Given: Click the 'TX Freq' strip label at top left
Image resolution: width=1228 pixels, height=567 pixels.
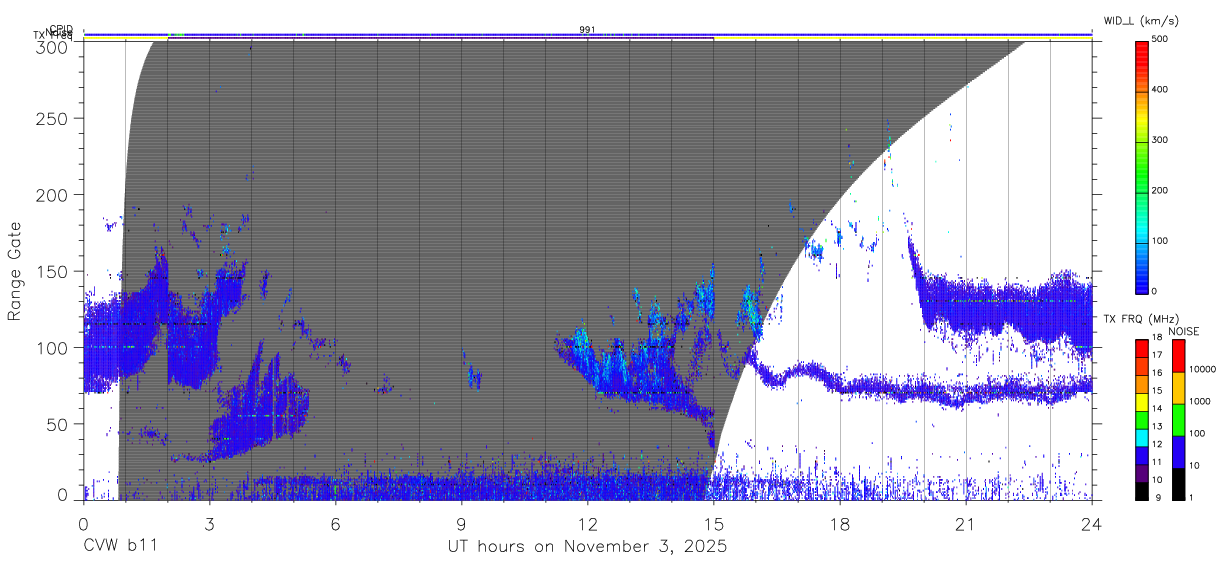Looking at the screenshot, I should (52, 36).
